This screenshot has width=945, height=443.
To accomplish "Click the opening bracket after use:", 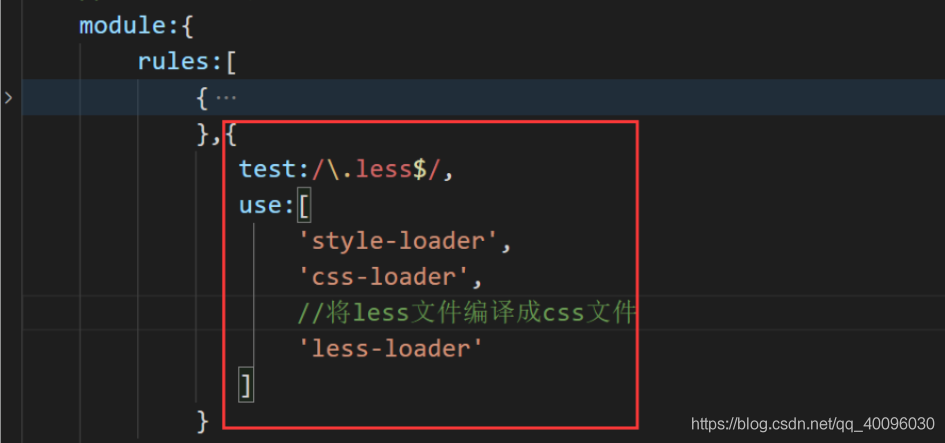I will coord(304,207).
